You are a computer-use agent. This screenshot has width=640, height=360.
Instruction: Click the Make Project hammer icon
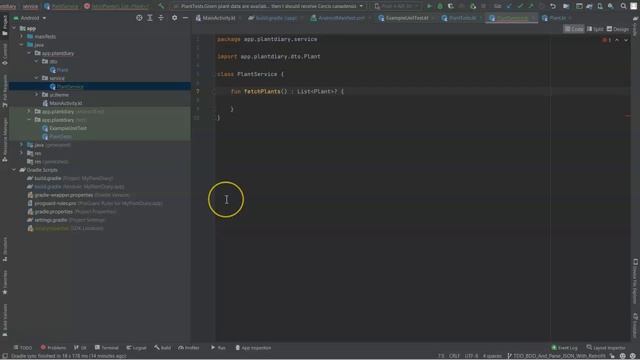(x=161, y=6)
